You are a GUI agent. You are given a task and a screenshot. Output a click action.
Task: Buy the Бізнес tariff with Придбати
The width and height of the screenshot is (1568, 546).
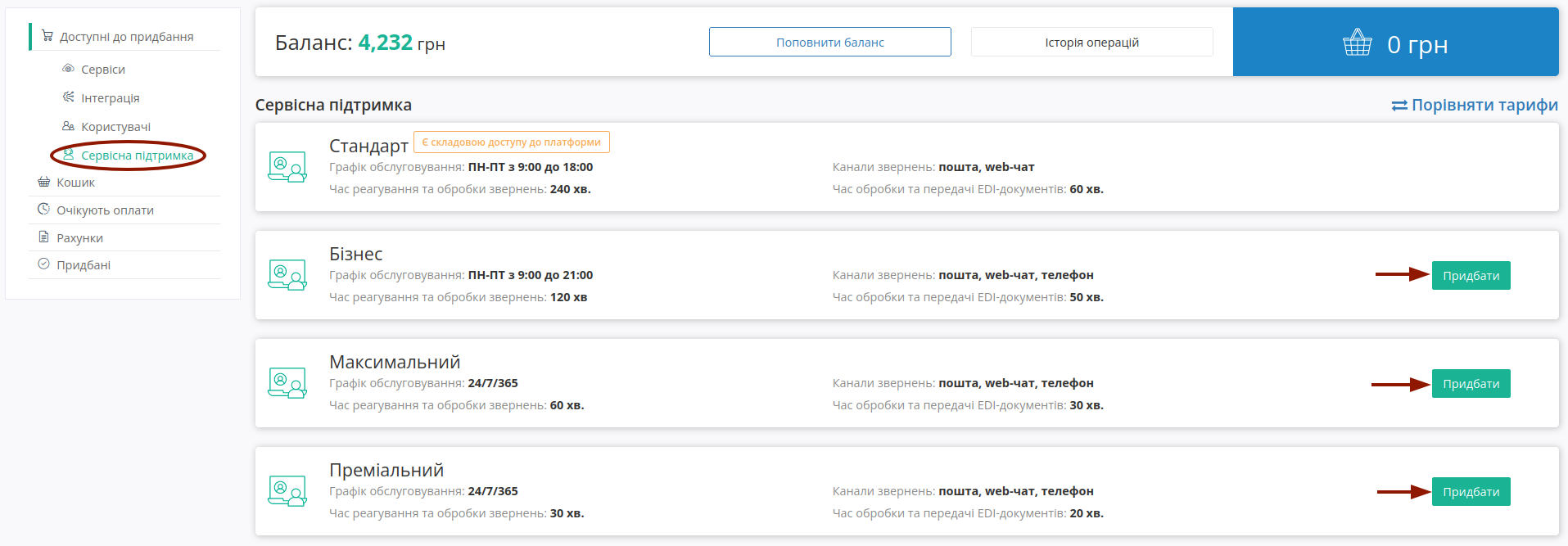[1471, 276]
